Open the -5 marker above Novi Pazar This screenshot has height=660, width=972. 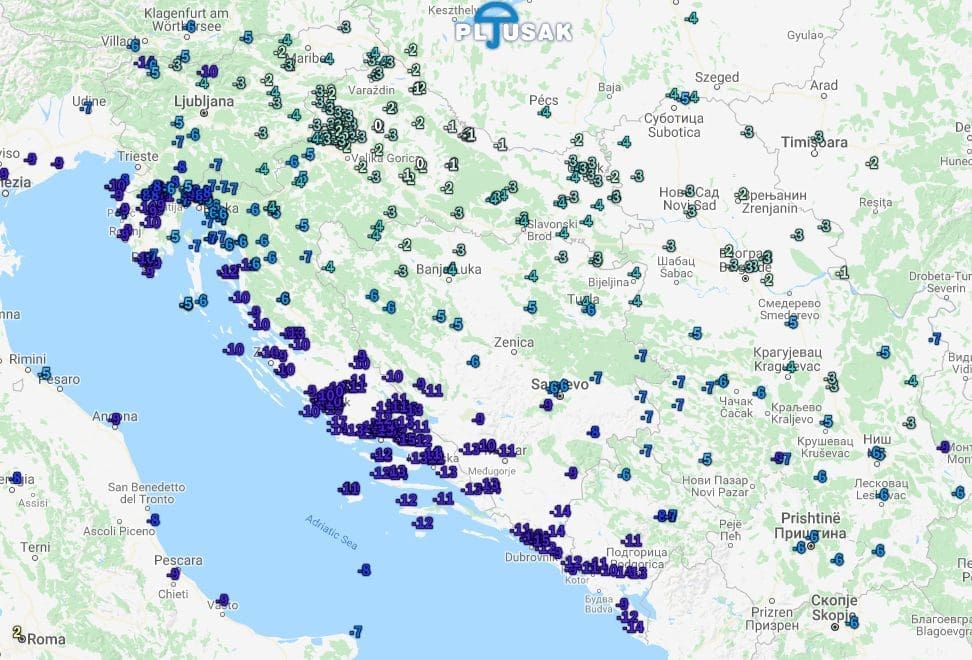[x=706, y=460]
